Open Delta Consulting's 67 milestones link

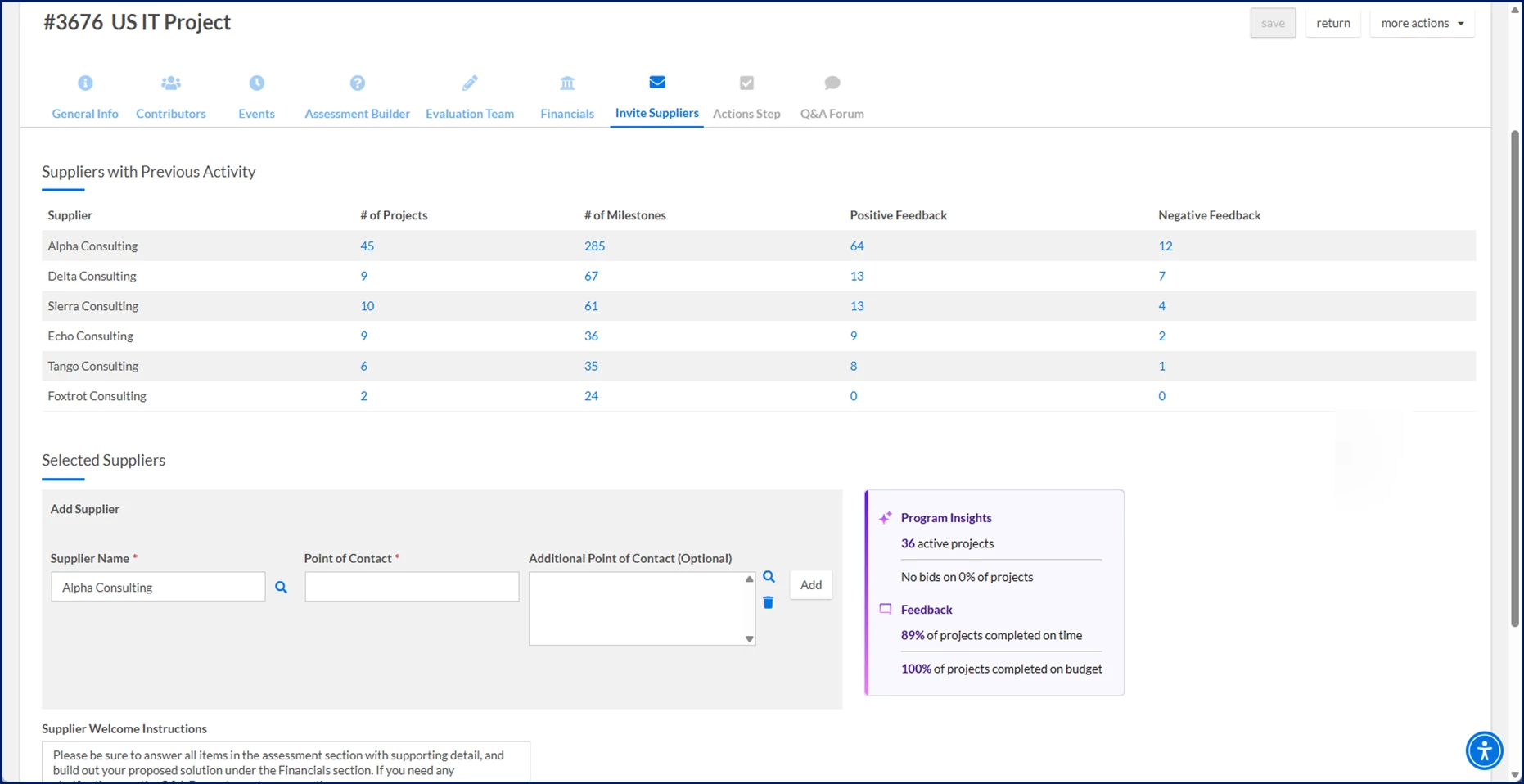(x=591, y=276)
